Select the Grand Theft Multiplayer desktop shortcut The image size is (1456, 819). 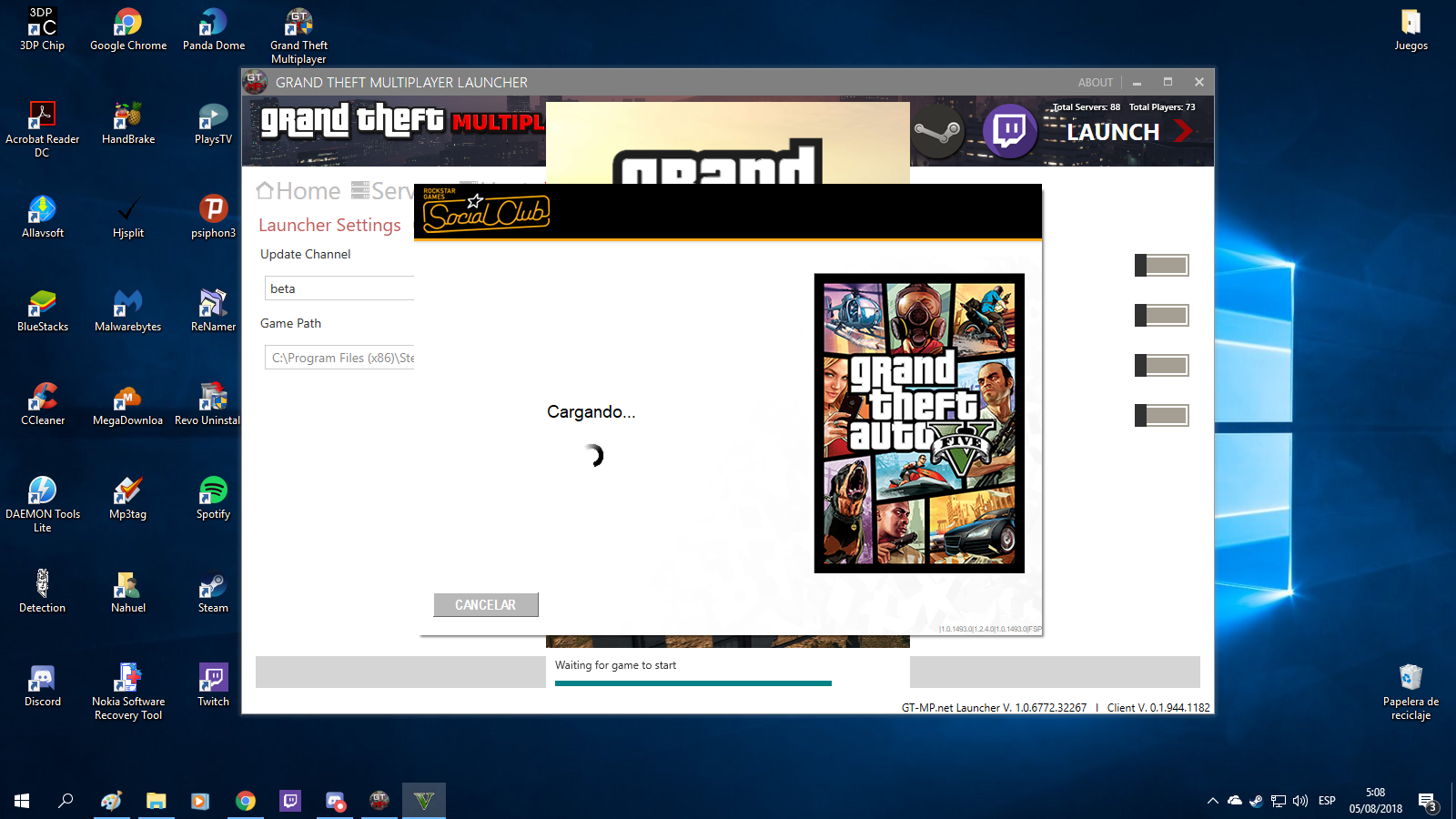point(298,36)
